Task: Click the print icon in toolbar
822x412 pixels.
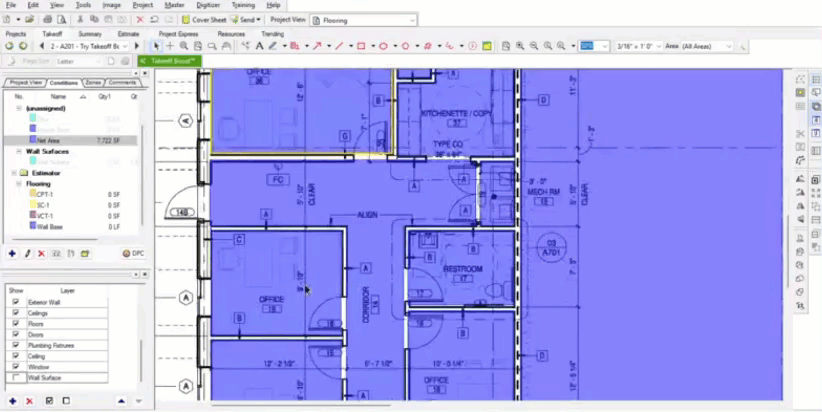Action: coord(48,20)
